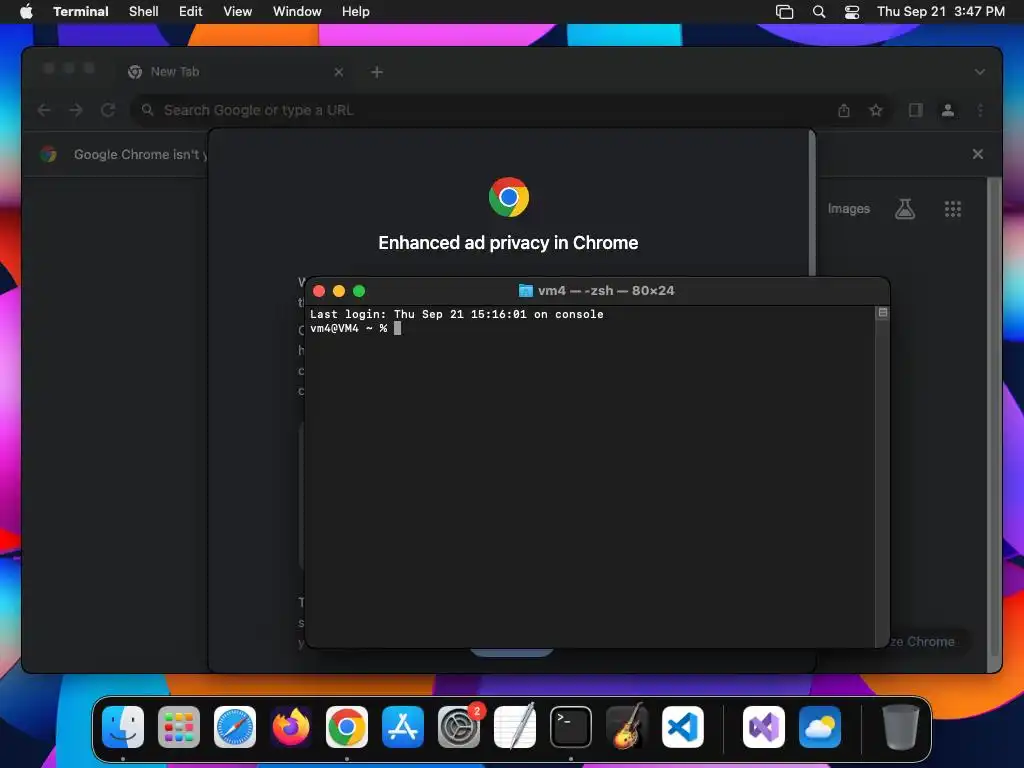Screen dimensions: 1024x768
Task: Open the Help menu
Action: (355, 11)
